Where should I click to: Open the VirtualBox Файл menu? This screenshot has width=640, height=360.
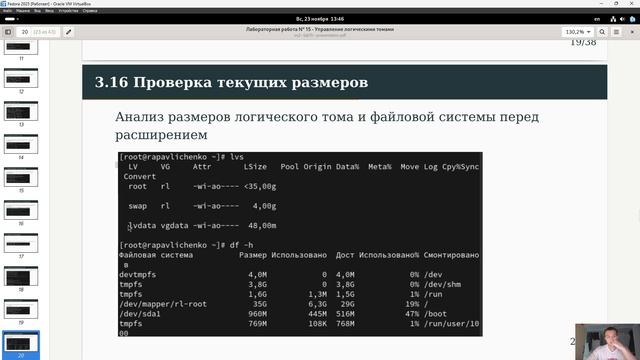coord(7,11)
